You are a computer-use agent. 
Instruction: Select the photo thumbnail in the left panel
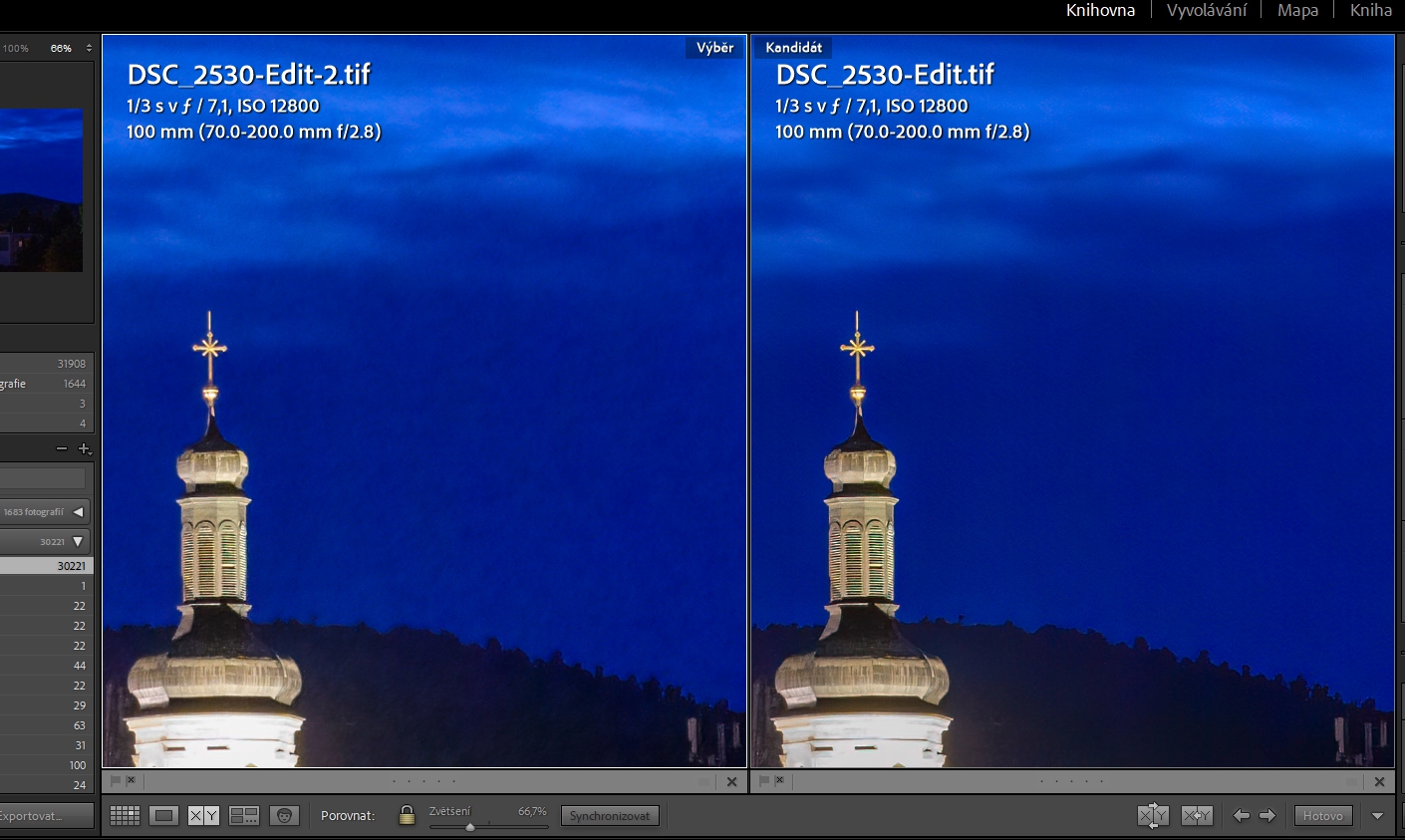(40, 189)
